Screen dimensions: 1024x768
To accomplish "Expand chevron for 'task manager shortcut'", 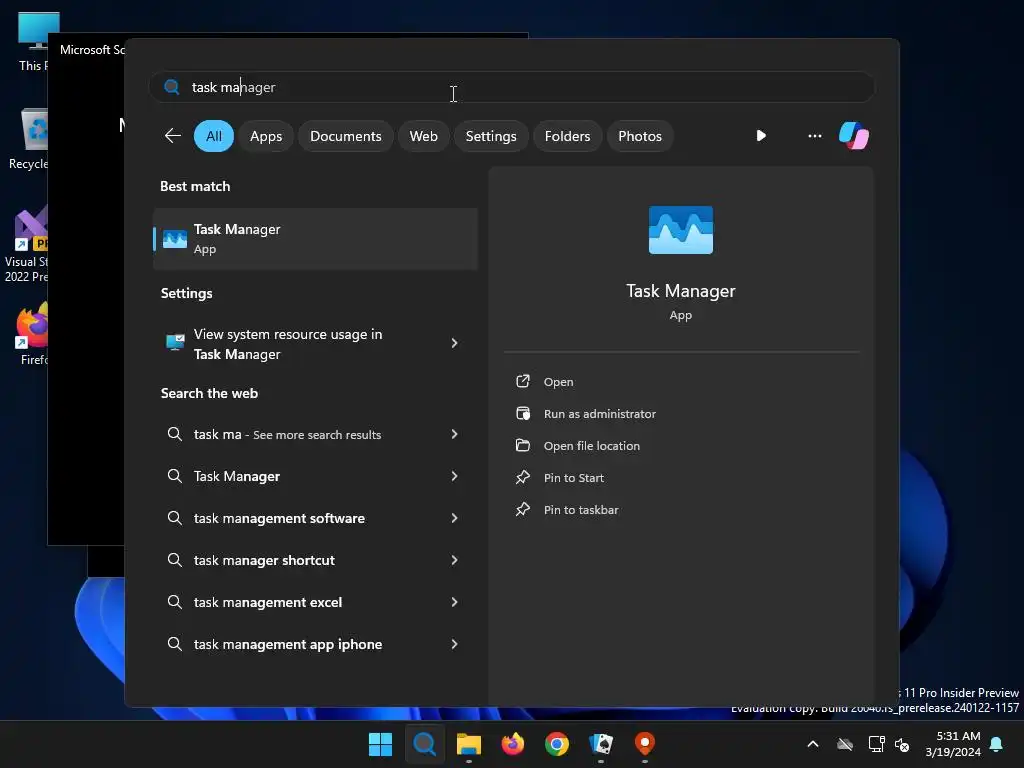I will (x=454, y=560).
